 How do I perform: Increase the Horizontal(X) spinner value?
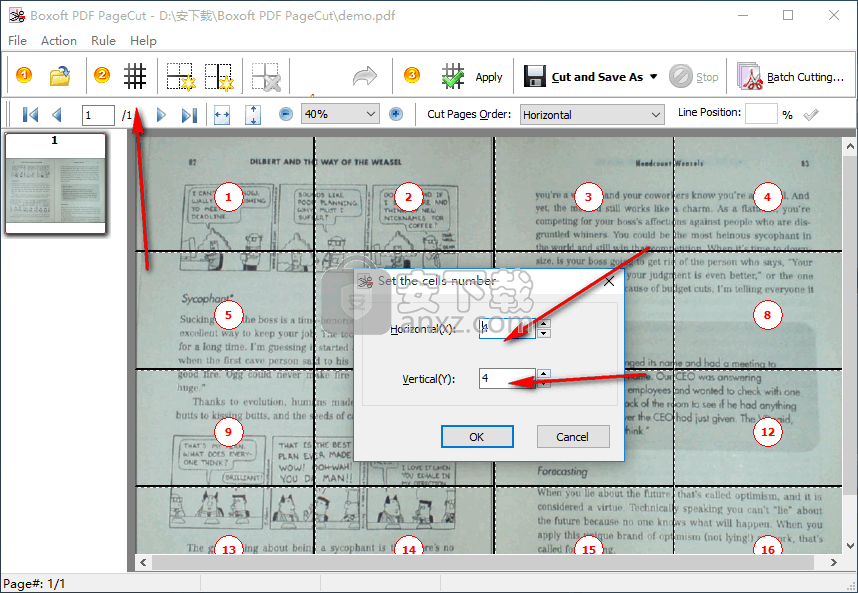543,323
